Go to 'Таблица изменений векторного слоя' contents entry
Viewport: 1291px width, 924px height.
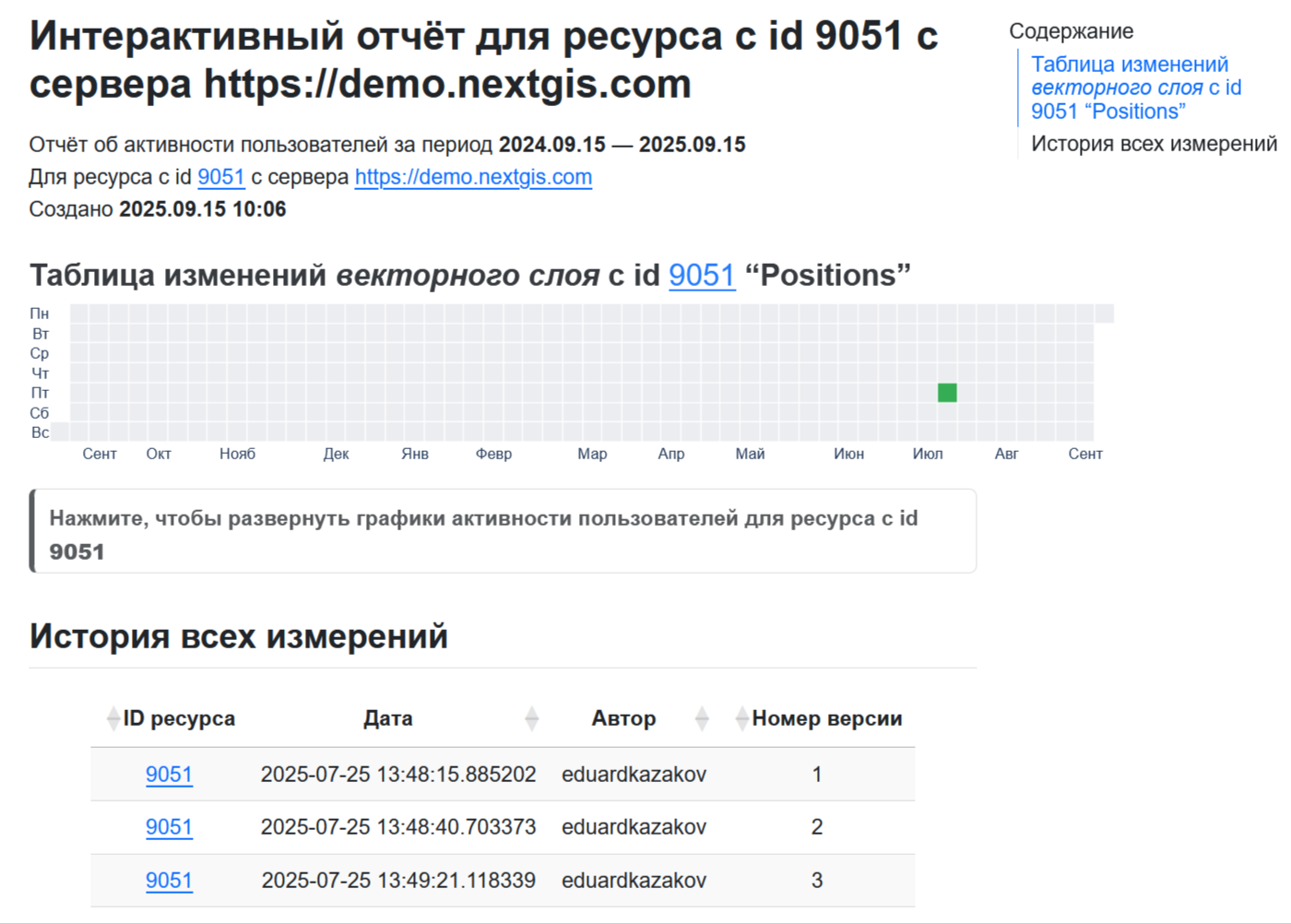1136,88
